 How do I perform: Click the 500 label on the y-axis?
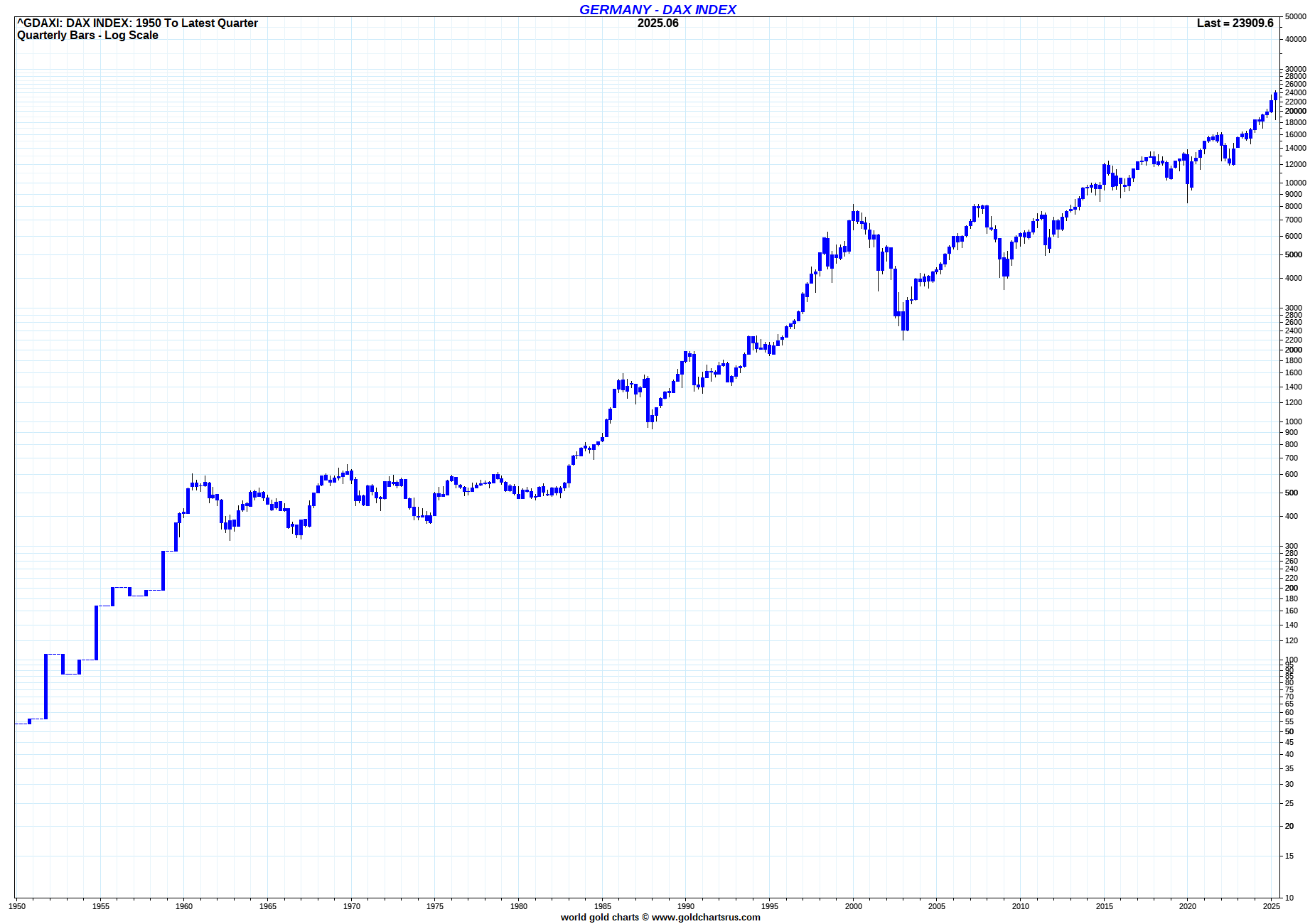[x=1292, y=493]
